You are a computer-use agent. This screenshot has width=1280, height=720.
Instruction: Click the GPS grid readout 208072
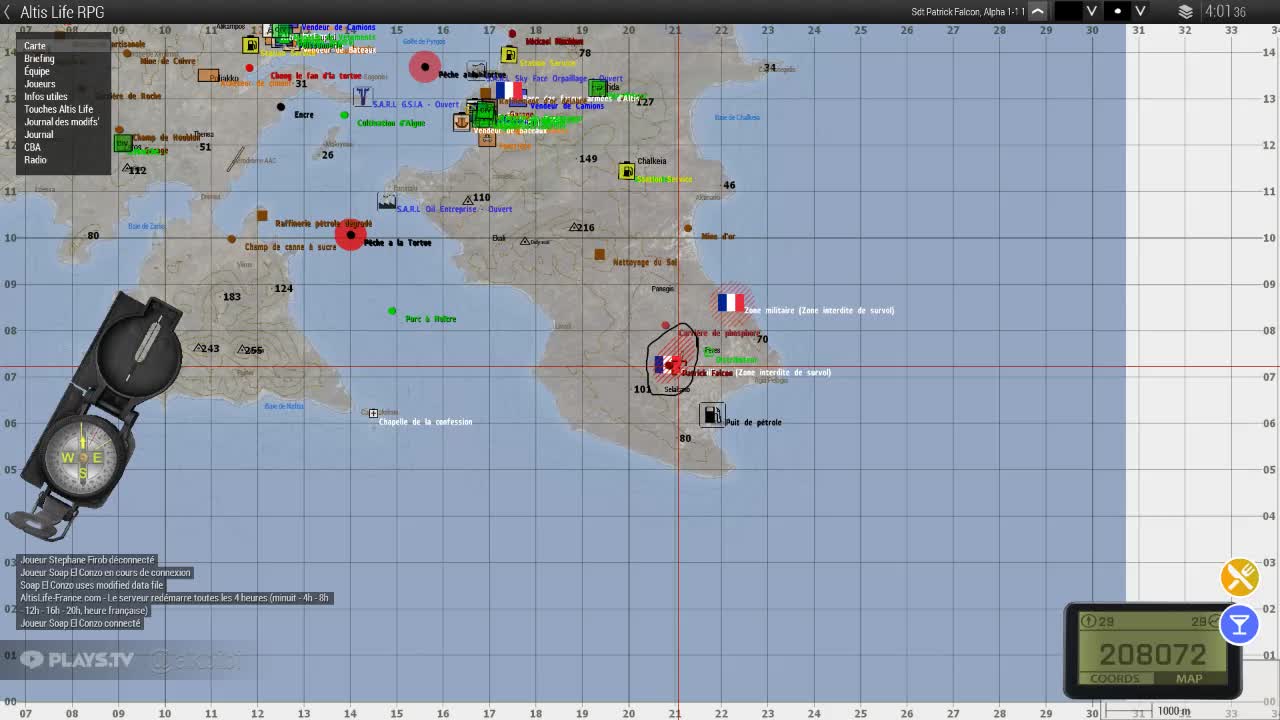1153,654
